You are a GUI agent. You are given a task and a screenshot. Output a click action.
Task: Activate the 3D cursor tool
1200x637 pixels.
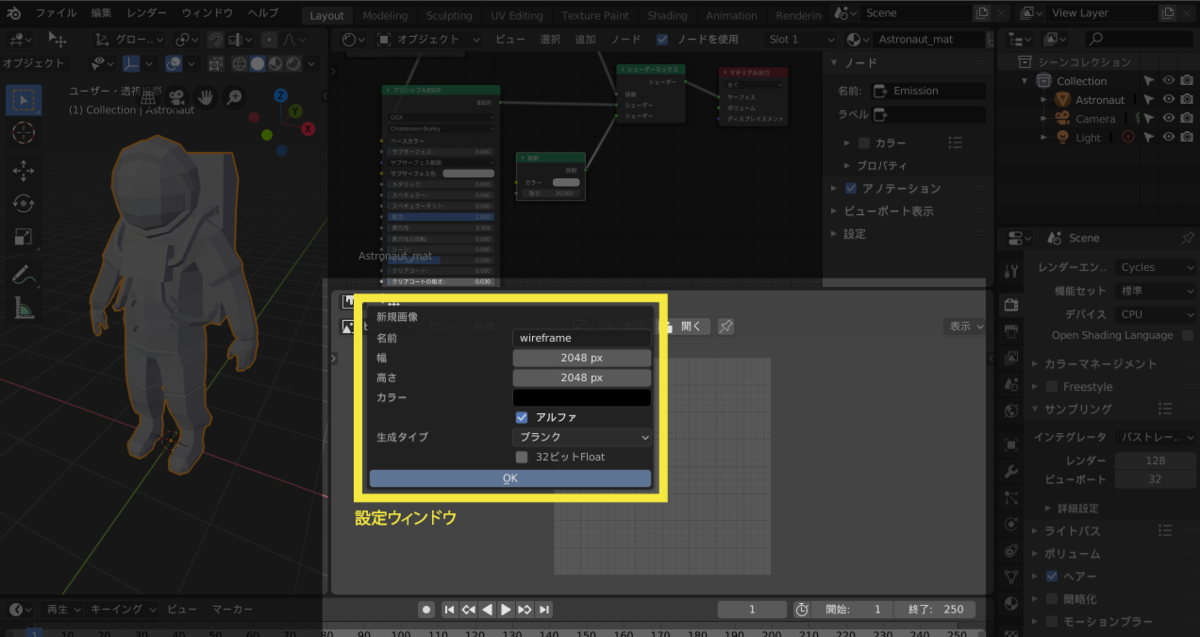pos(23,133)
